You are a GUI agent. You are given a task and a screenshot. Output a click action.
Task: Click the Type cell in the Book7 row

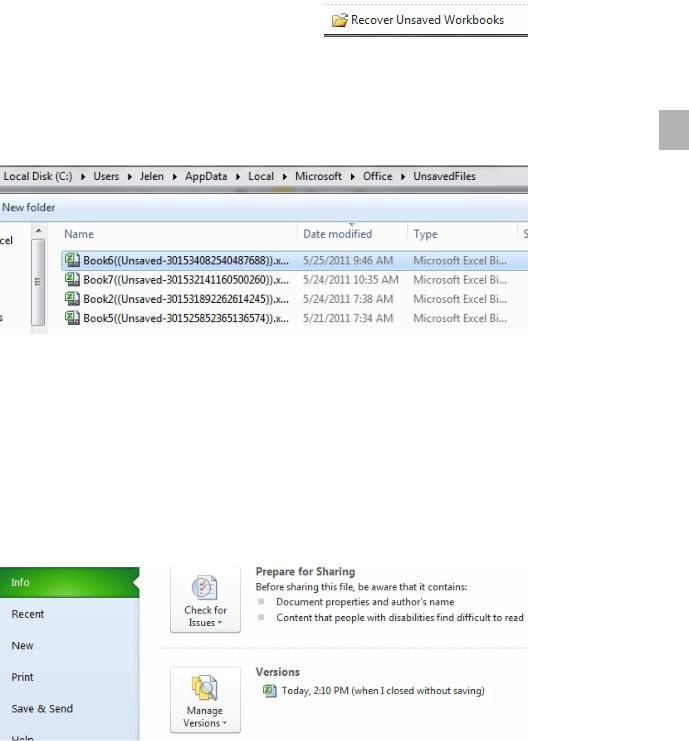pos(460,280)
